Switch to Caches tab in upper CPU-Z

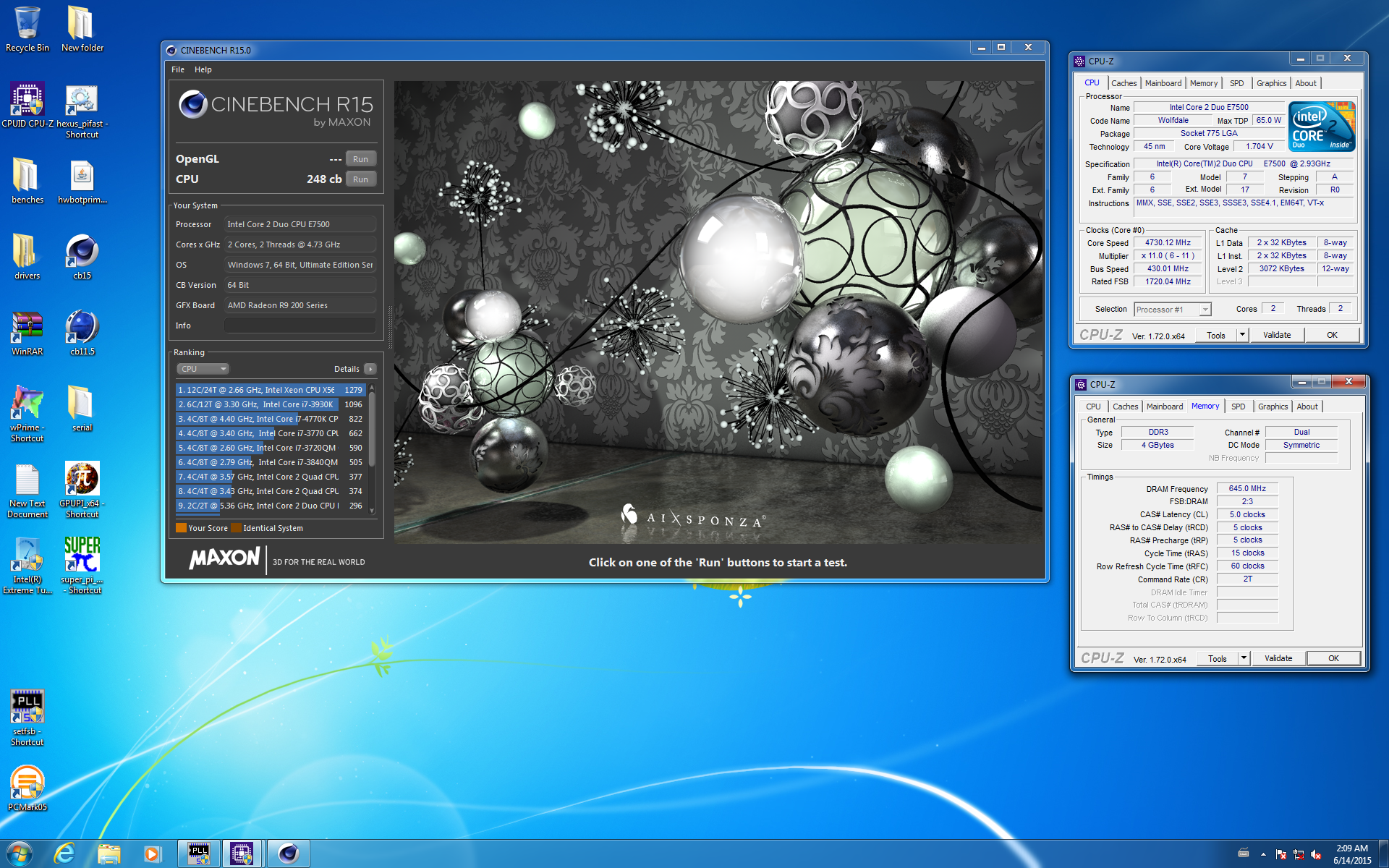pyautogui.click(x=1123, y=83)
